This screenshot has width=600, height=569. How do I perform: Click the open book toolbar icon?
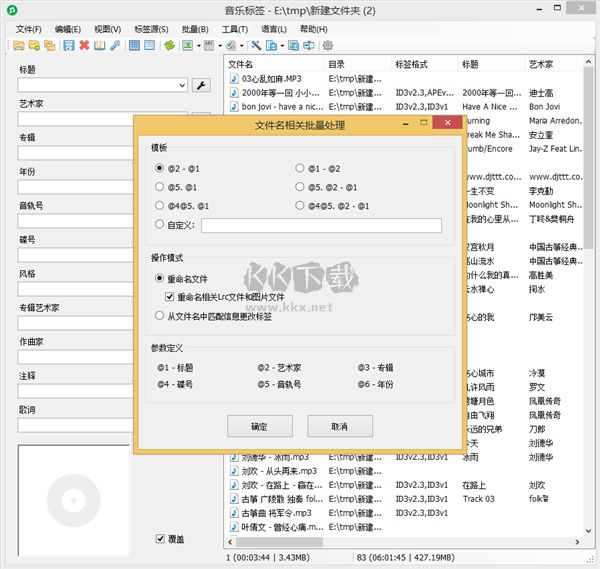[x=99, y=46]
